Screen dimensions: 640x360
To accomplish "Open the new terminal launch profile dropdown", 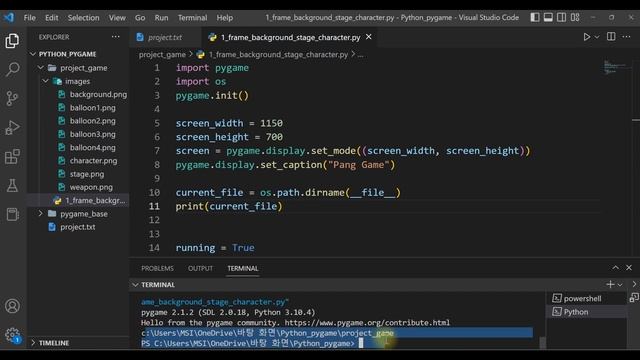I will pos(620,284).
